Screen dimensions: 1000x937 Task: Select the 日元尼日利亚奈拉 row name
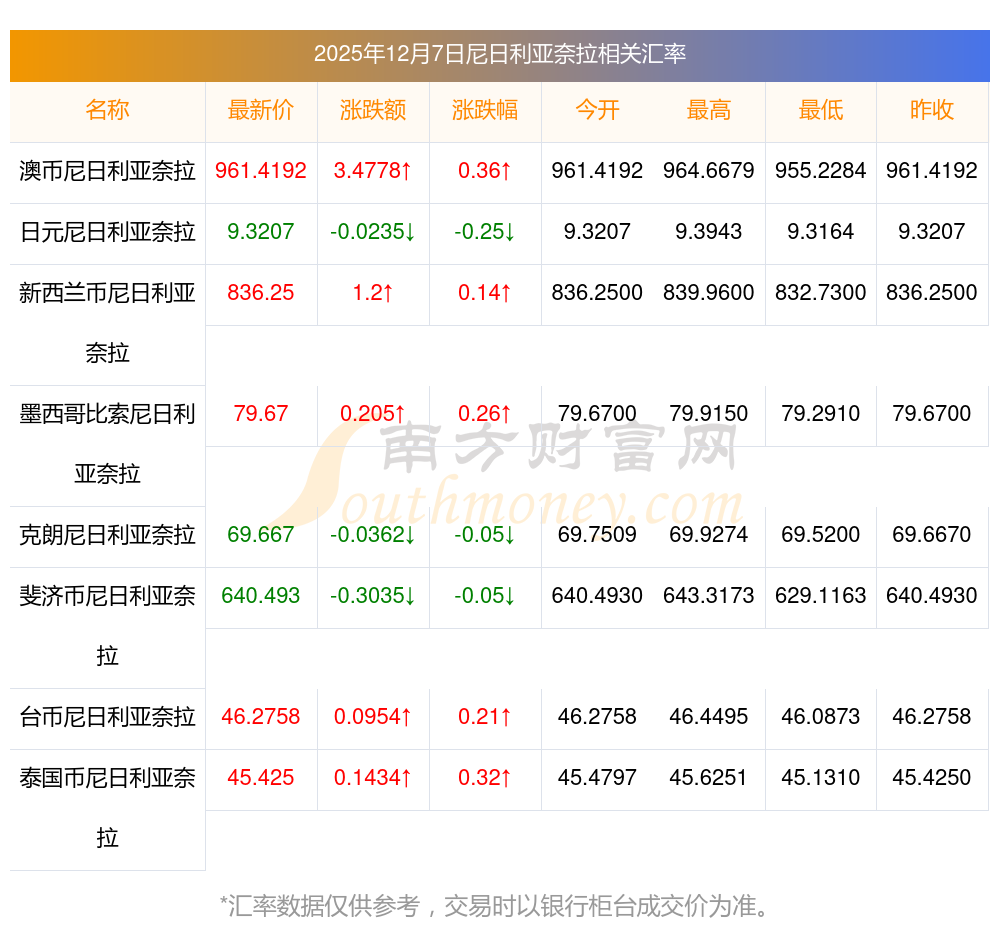point(107,232)
